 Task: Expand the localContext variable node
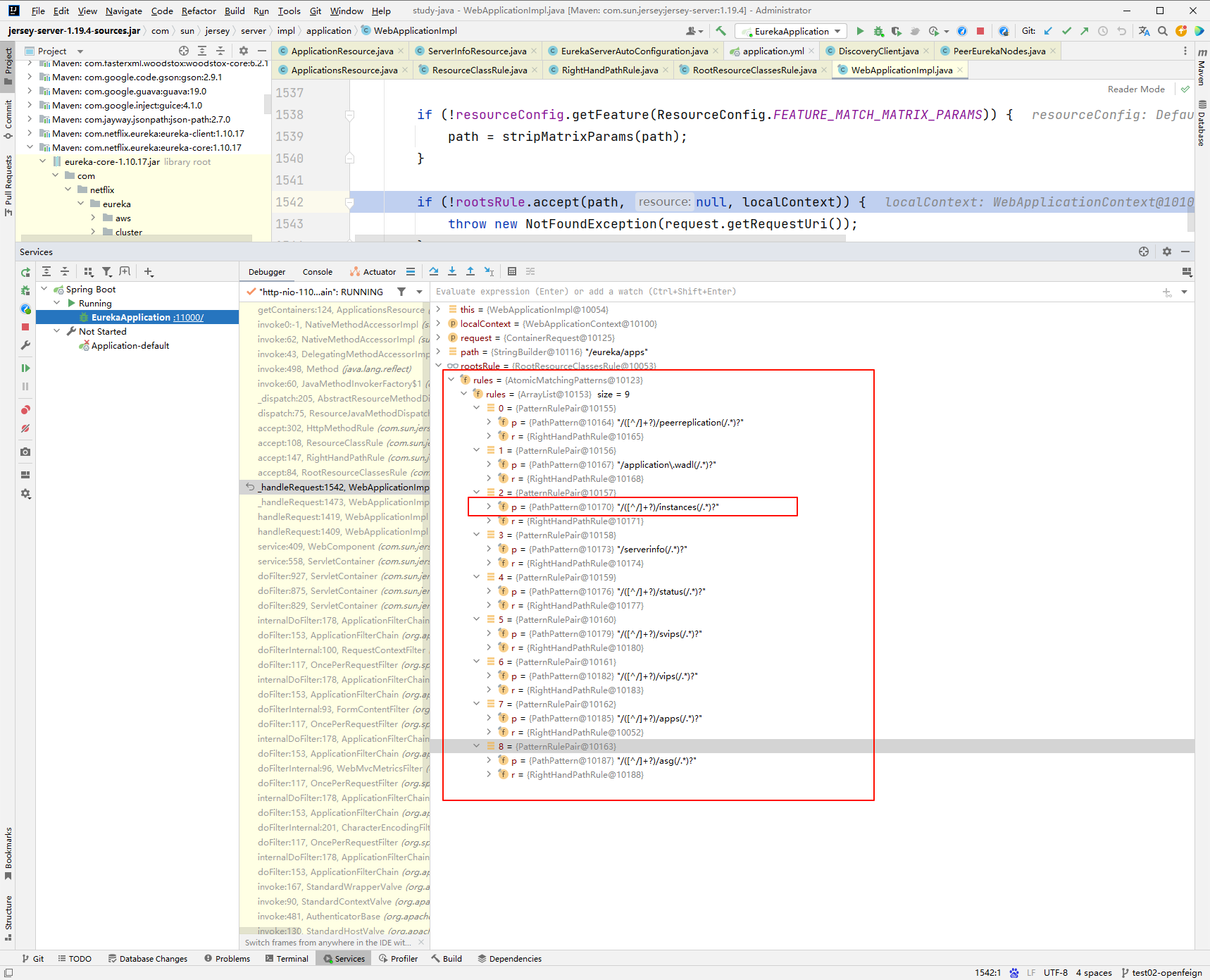(439, 323)
